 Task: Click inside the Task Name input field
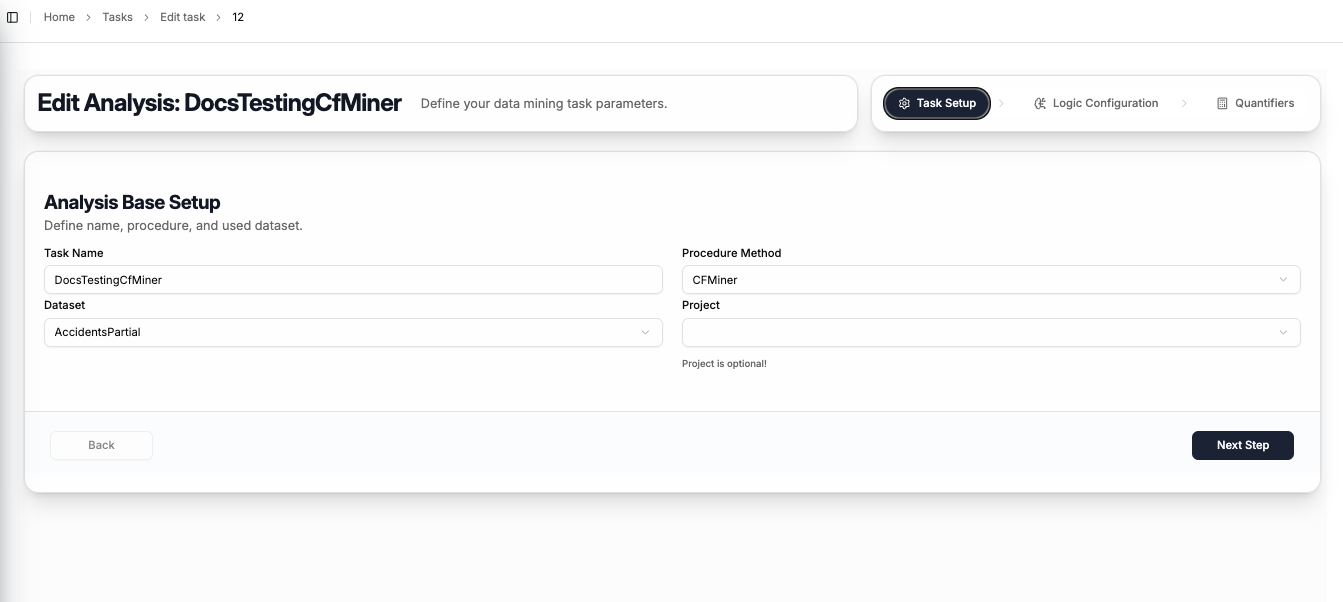pyautogui.click(x=353, y=279)
